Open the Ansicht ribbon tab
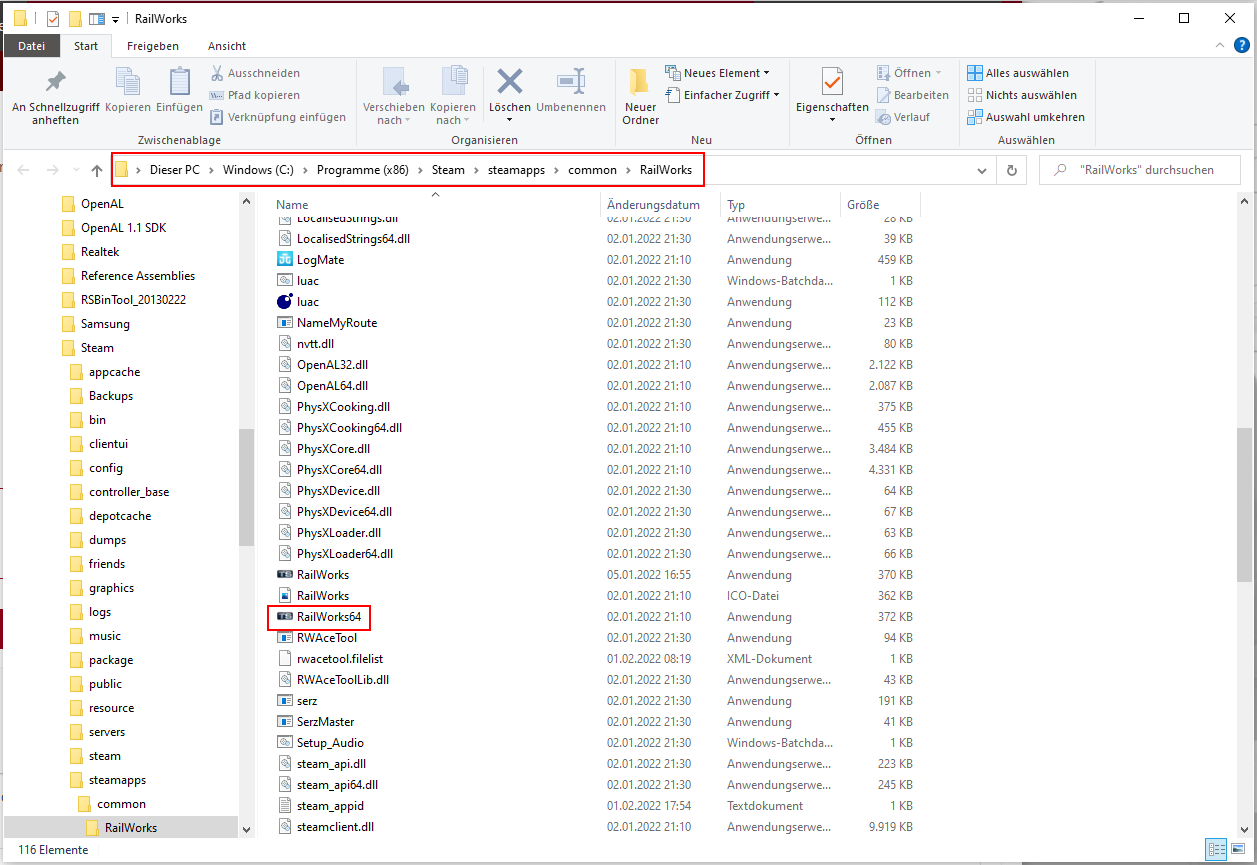 click(x=227, y=46)
